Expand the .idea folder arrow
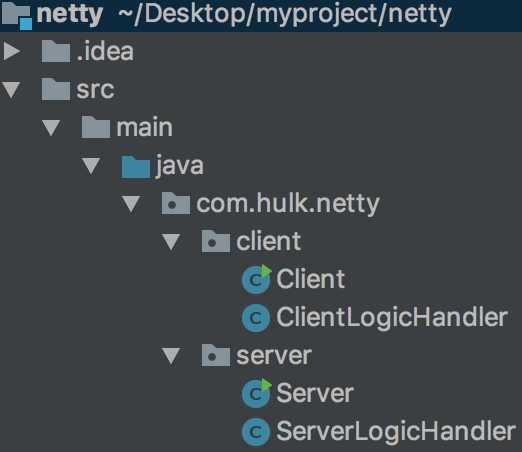 (x=12, y=51)
